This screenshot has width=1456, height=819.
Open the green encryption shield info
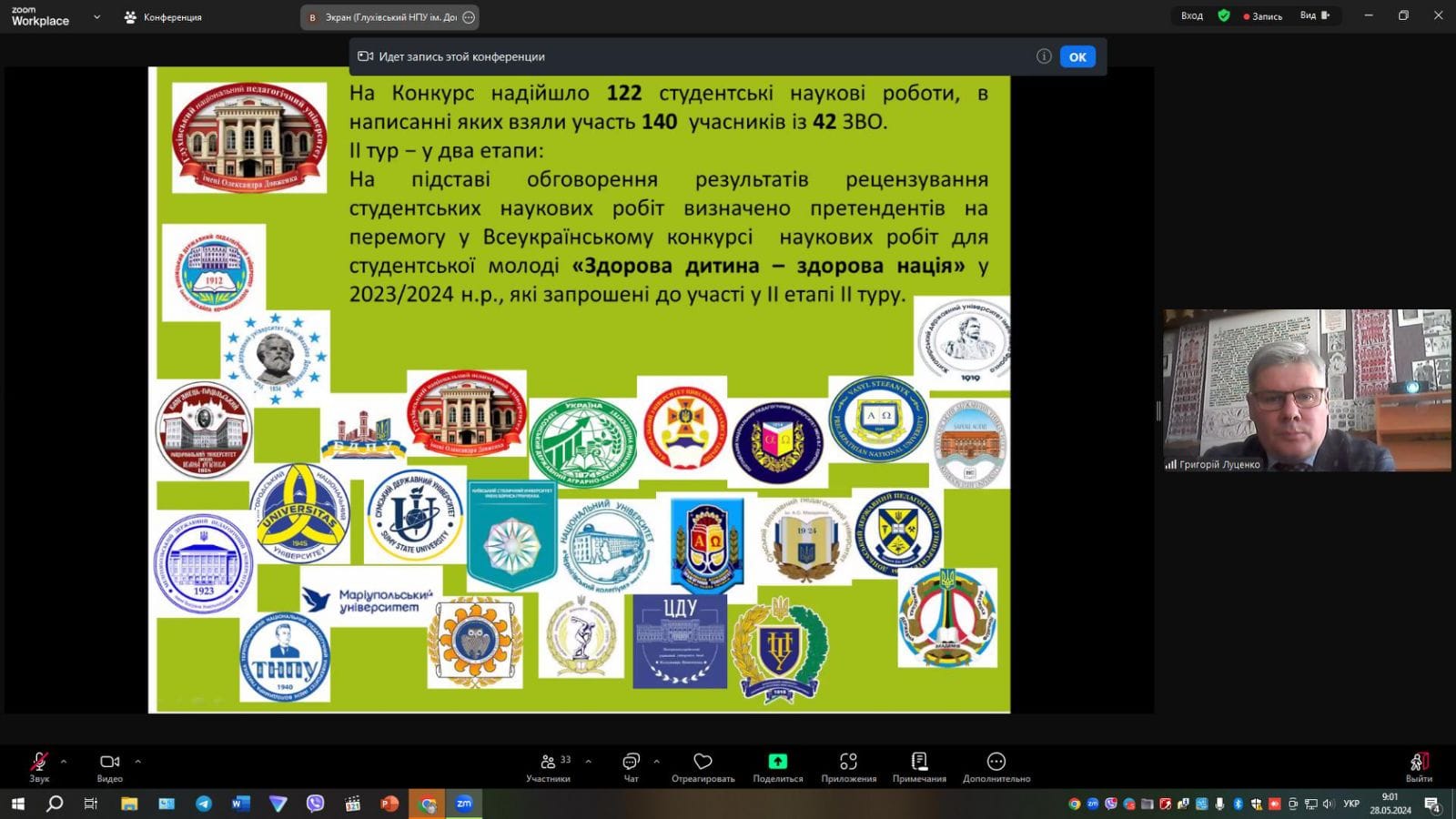pos(1224,15)
